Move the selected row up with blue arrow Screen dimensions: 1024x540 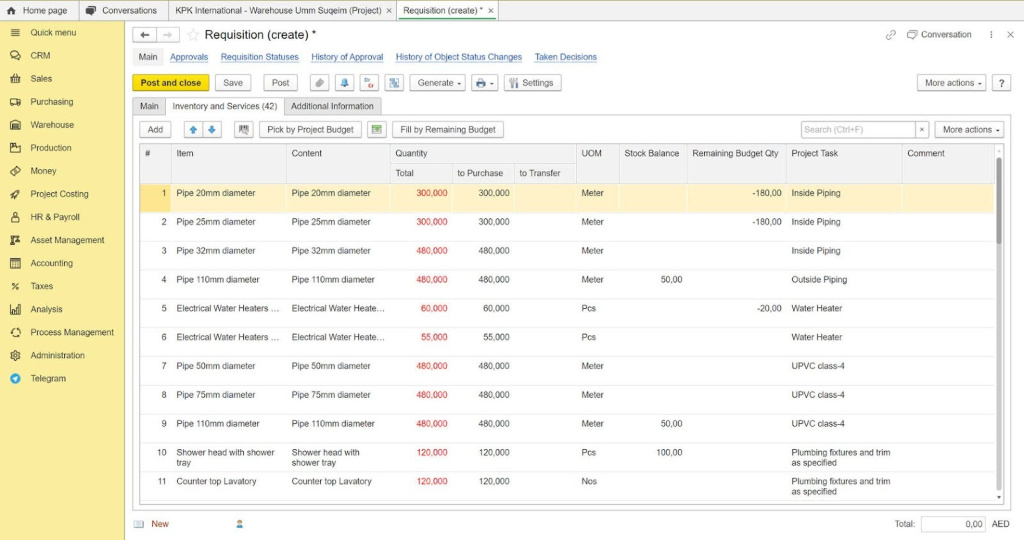(x=193, y=130)
